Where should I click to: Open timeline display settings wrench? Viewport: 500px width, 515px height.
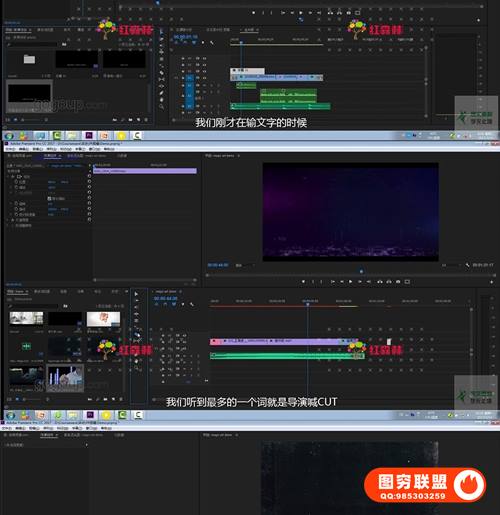(192, 304)
